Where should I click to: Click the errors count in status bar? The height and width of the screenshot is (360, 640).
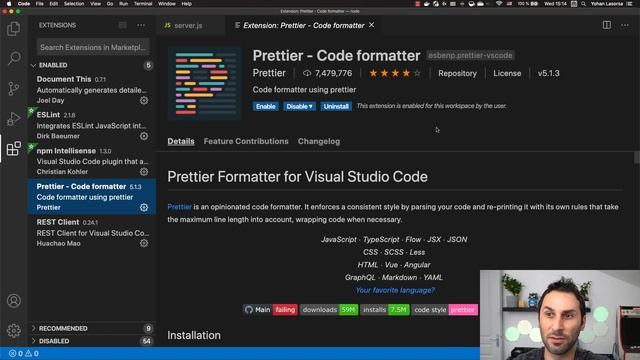point(16,353)
